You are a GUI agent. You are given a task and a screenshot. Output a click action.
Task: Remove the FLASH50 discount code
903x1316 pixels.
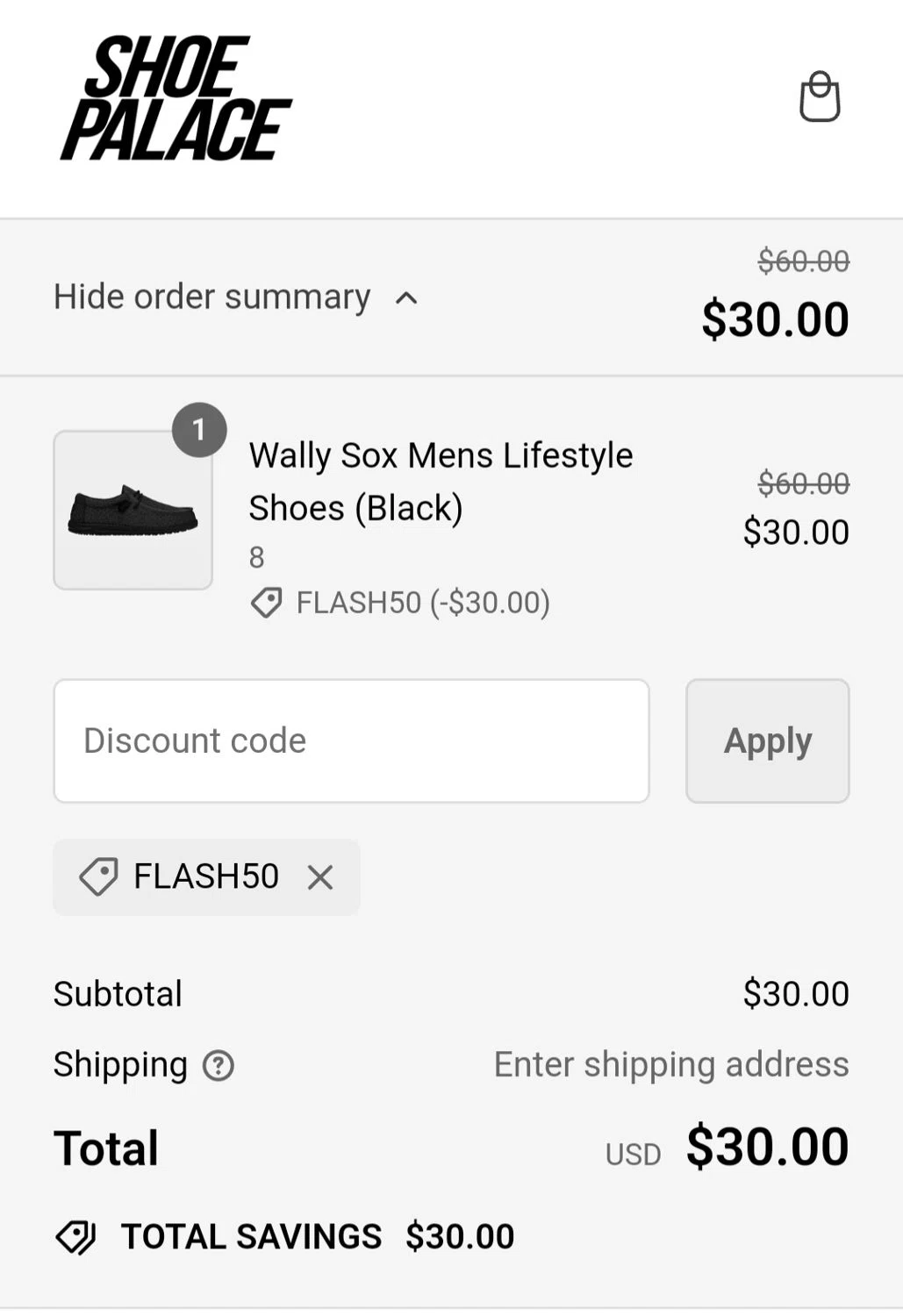(320, 877)
